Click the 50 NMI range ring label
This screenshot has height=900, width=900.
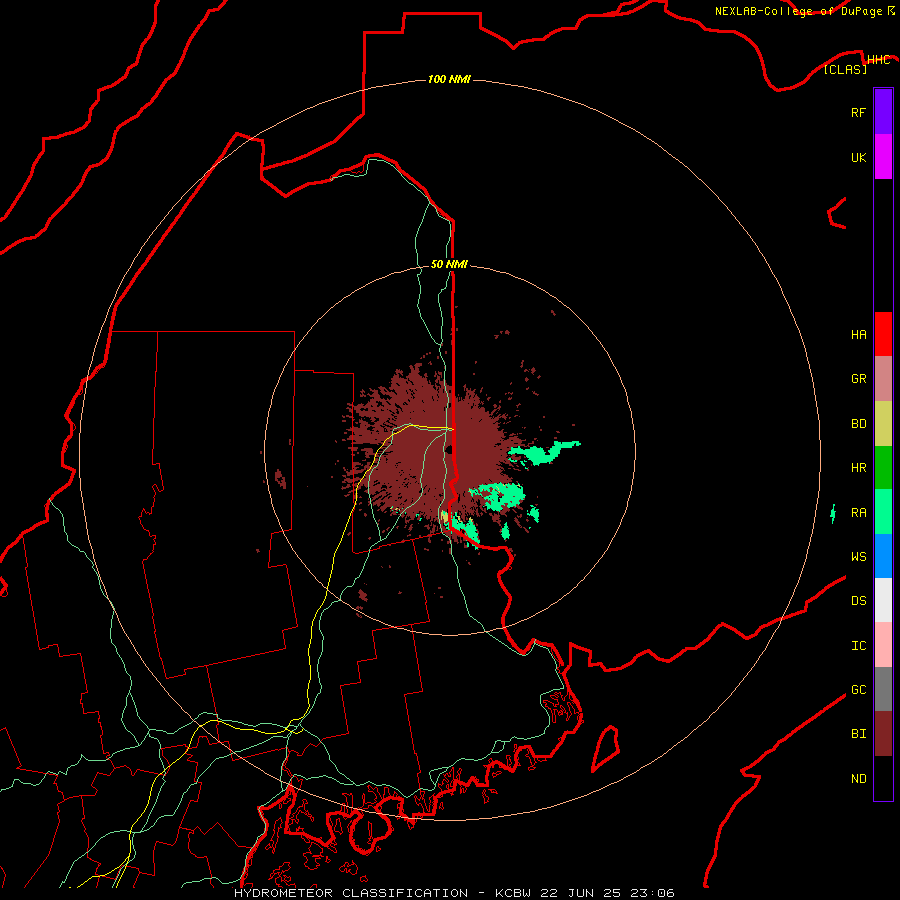449,264
